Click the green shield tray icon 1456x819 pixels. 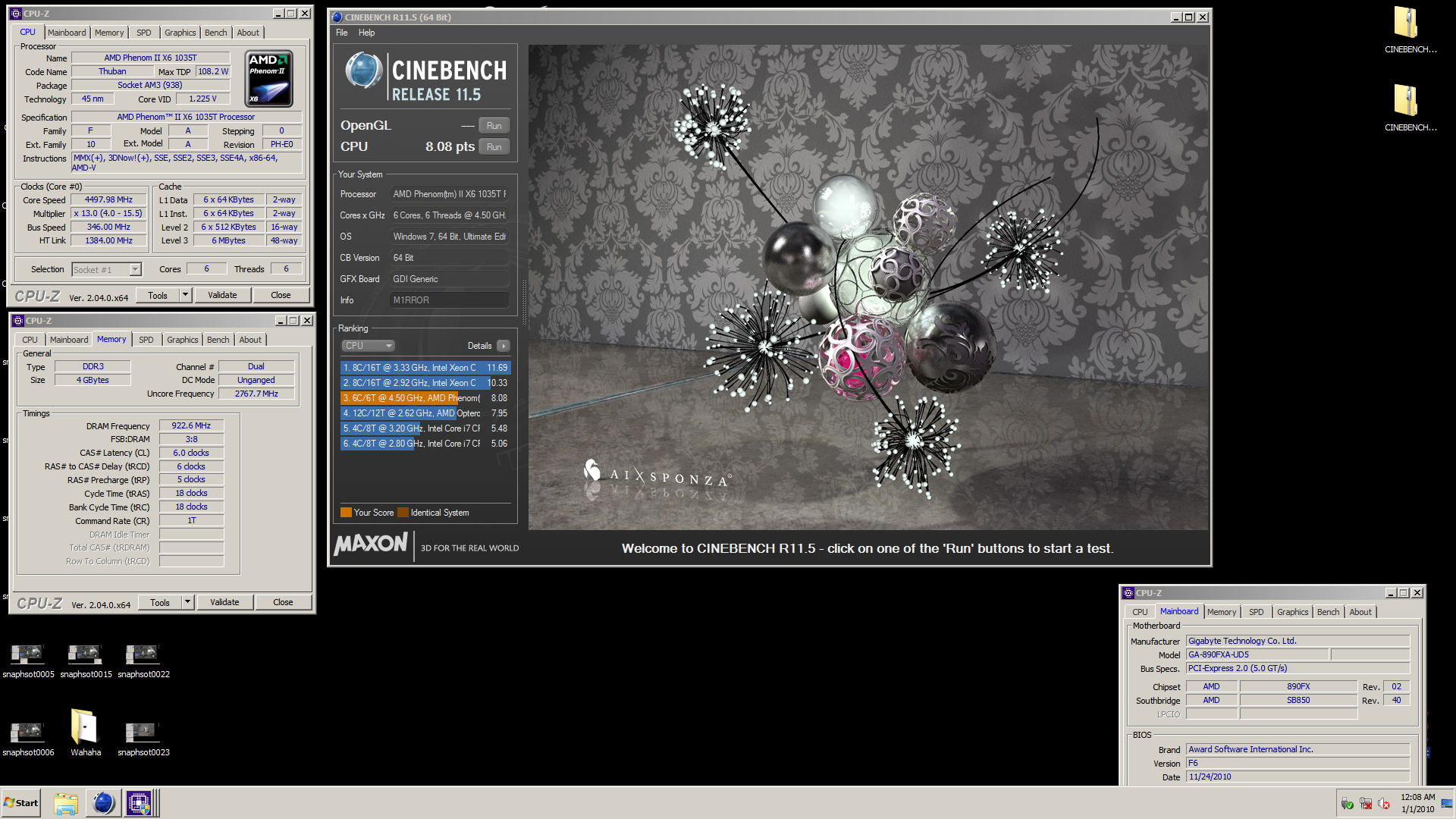click(1347, 803)
